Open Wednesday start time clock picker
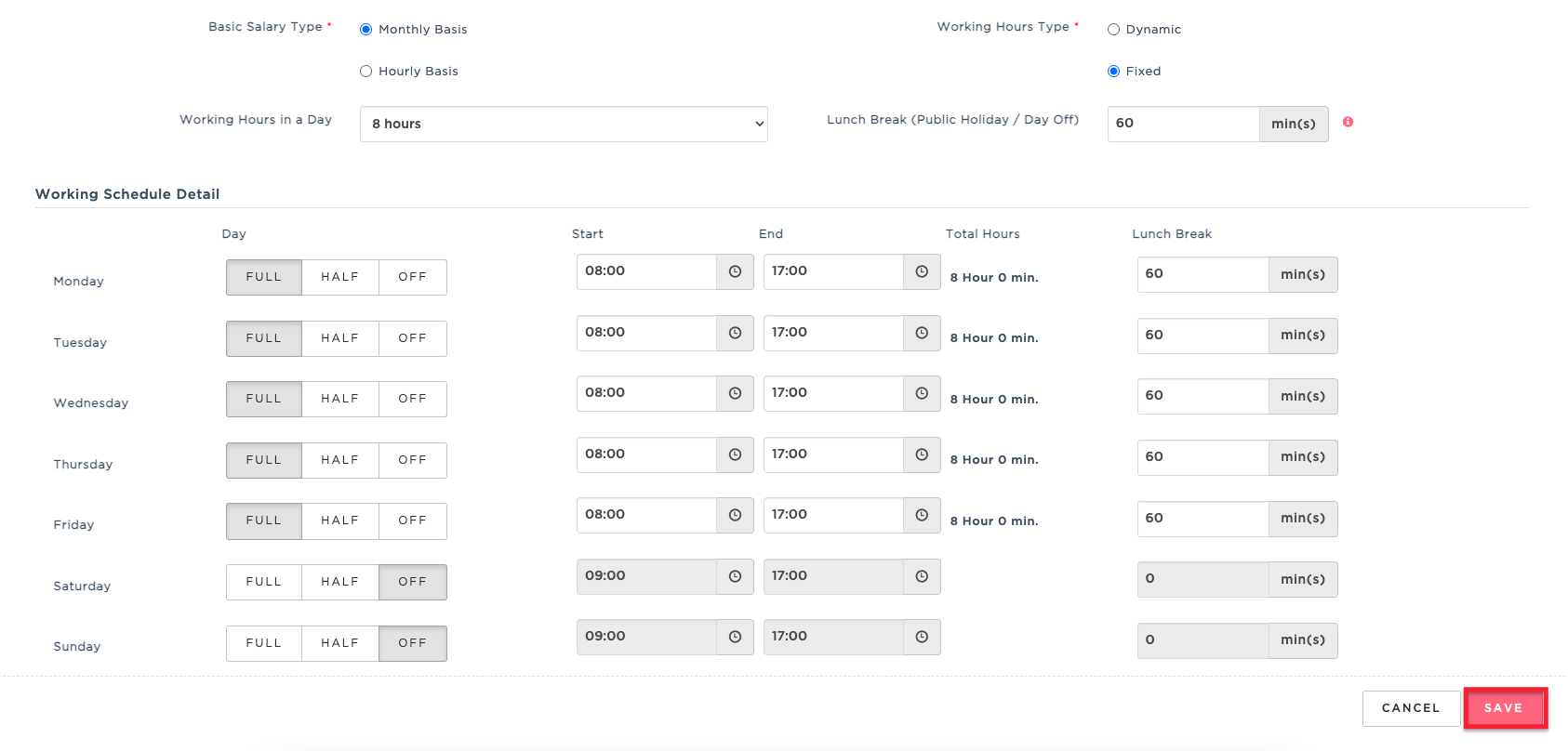The width and height of the screenshot is (1568, 751). click(735, 393)
